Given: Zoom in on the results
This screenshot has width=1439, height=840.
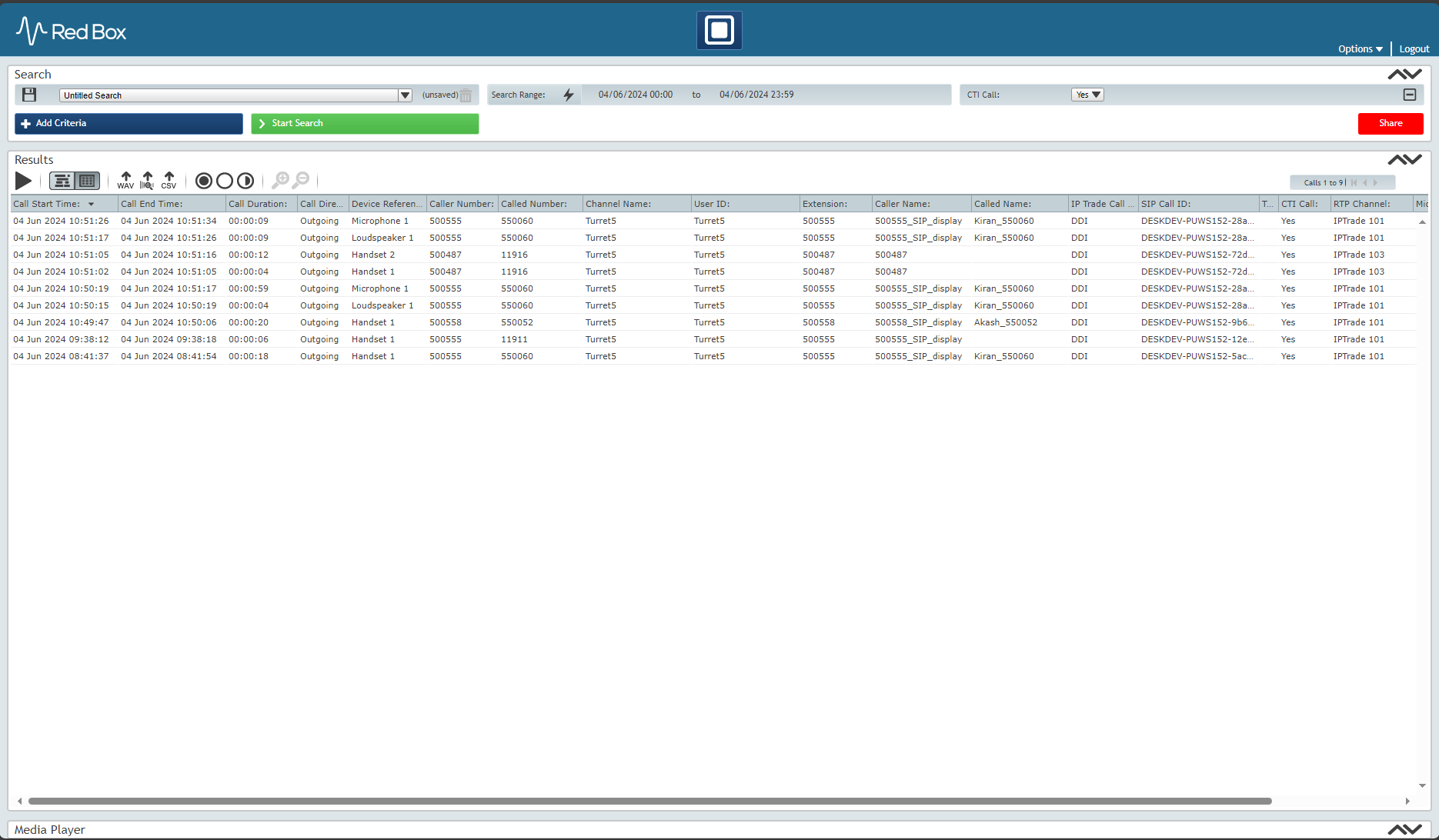Looking at the screenshot, I should 280,181.
